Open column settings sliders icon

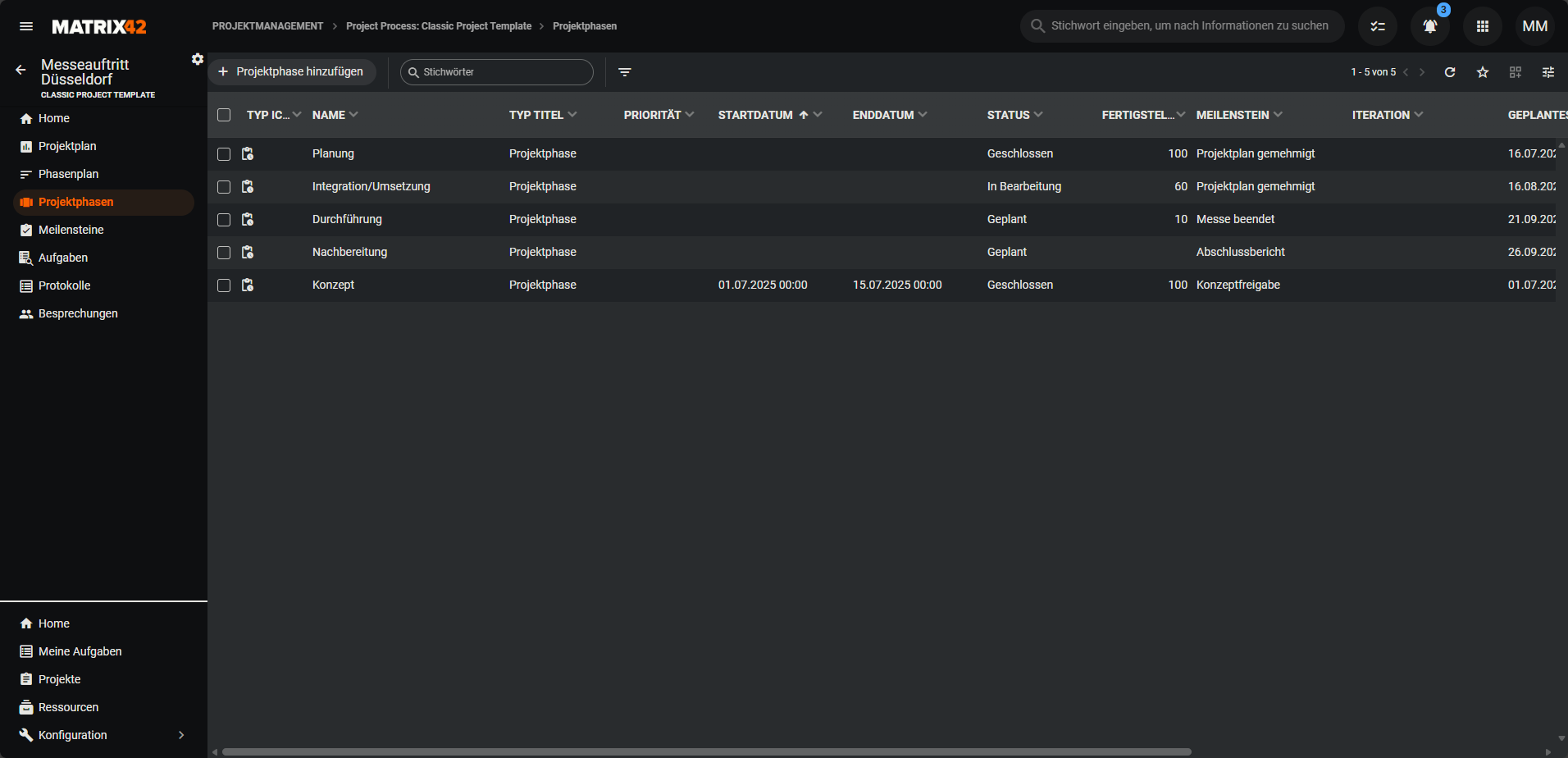point(1547,72)
